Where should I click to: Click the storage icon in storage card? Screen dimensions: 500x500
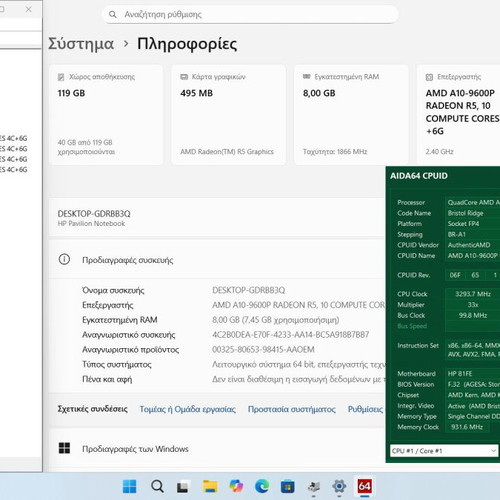pos(61,77)
